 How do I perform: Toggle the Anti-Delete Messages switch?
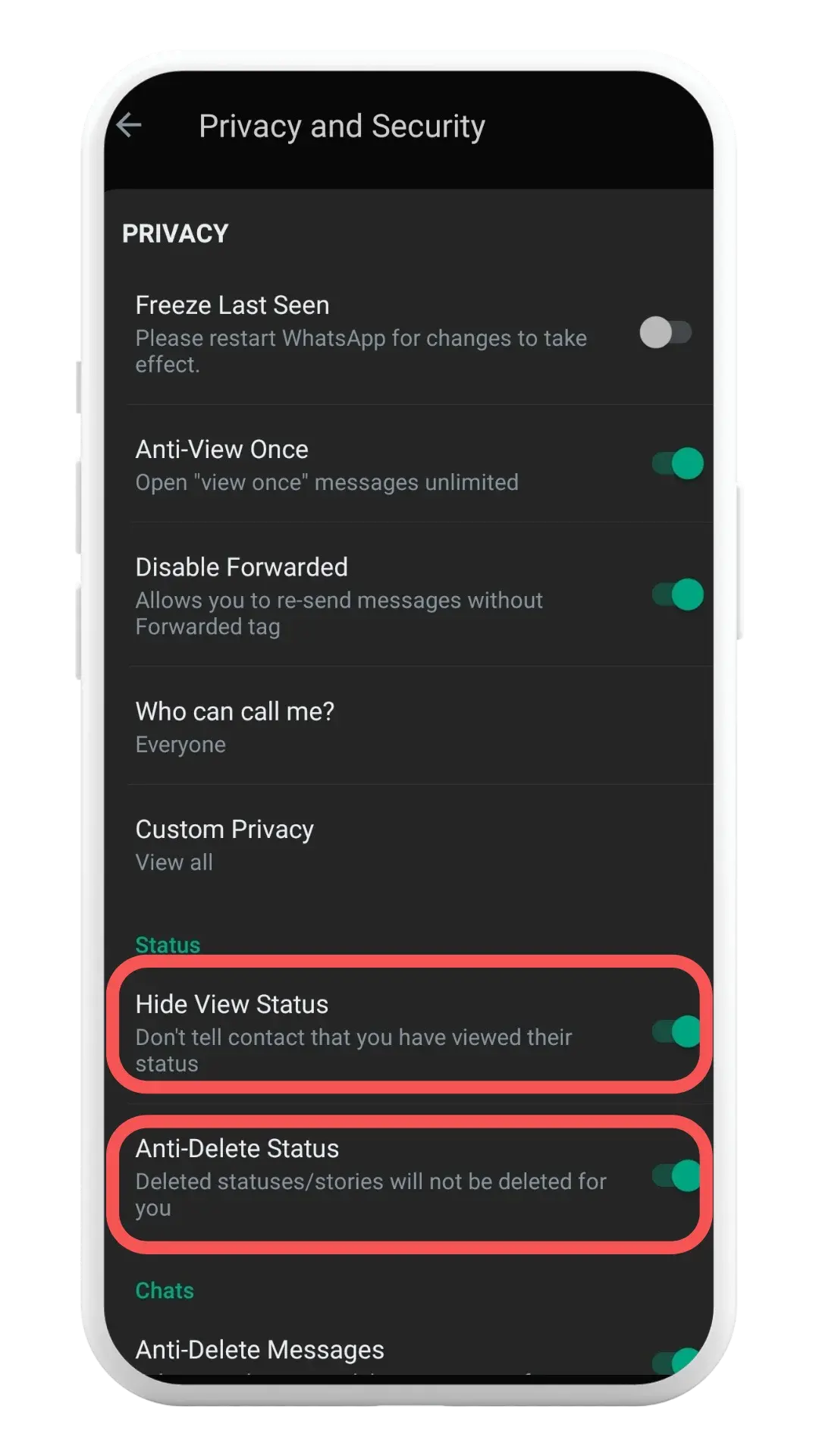click(x=676, y=1361)
